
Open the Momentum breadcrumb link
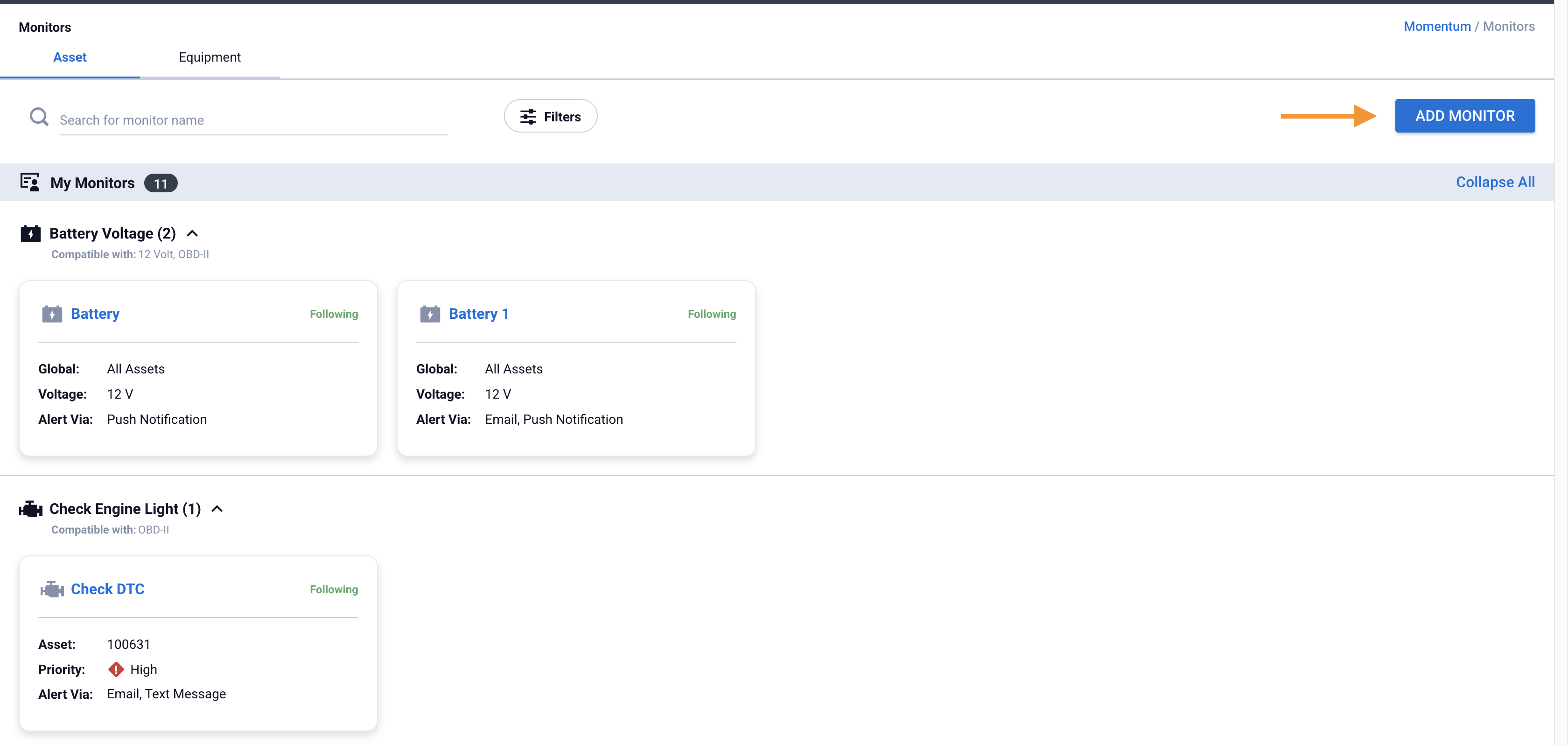pos(1436,26)
